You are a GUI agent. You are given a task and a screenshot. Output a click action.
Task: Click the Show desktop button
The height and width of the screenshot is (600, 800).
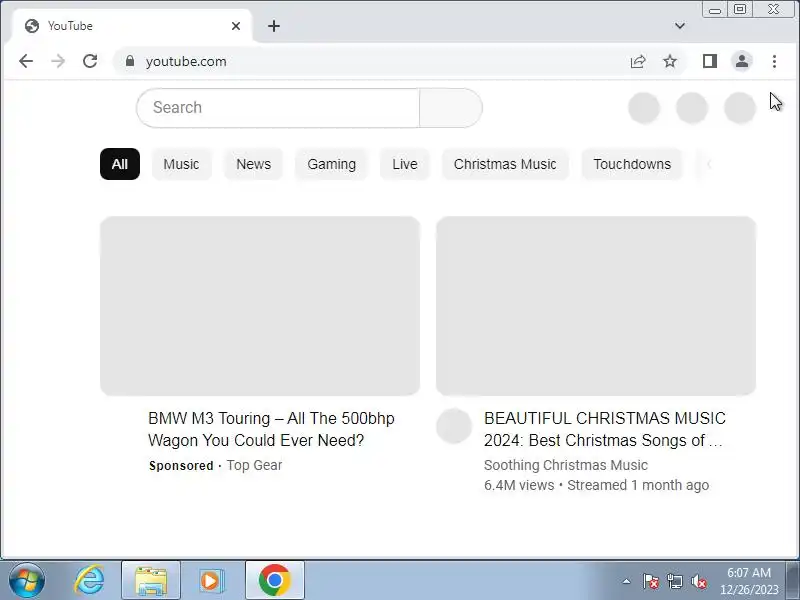pyautogui.click(x=793, y=581)
